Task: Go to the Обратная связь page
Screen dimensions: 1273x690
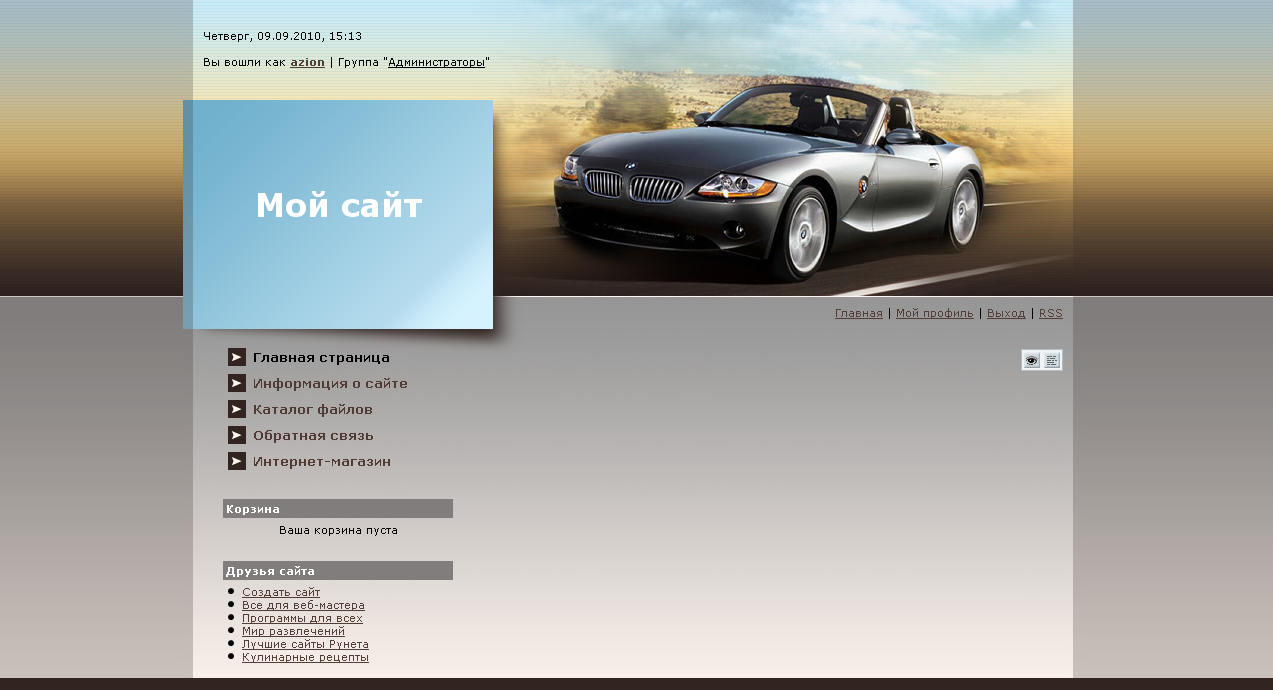Action: coord(313,435)
